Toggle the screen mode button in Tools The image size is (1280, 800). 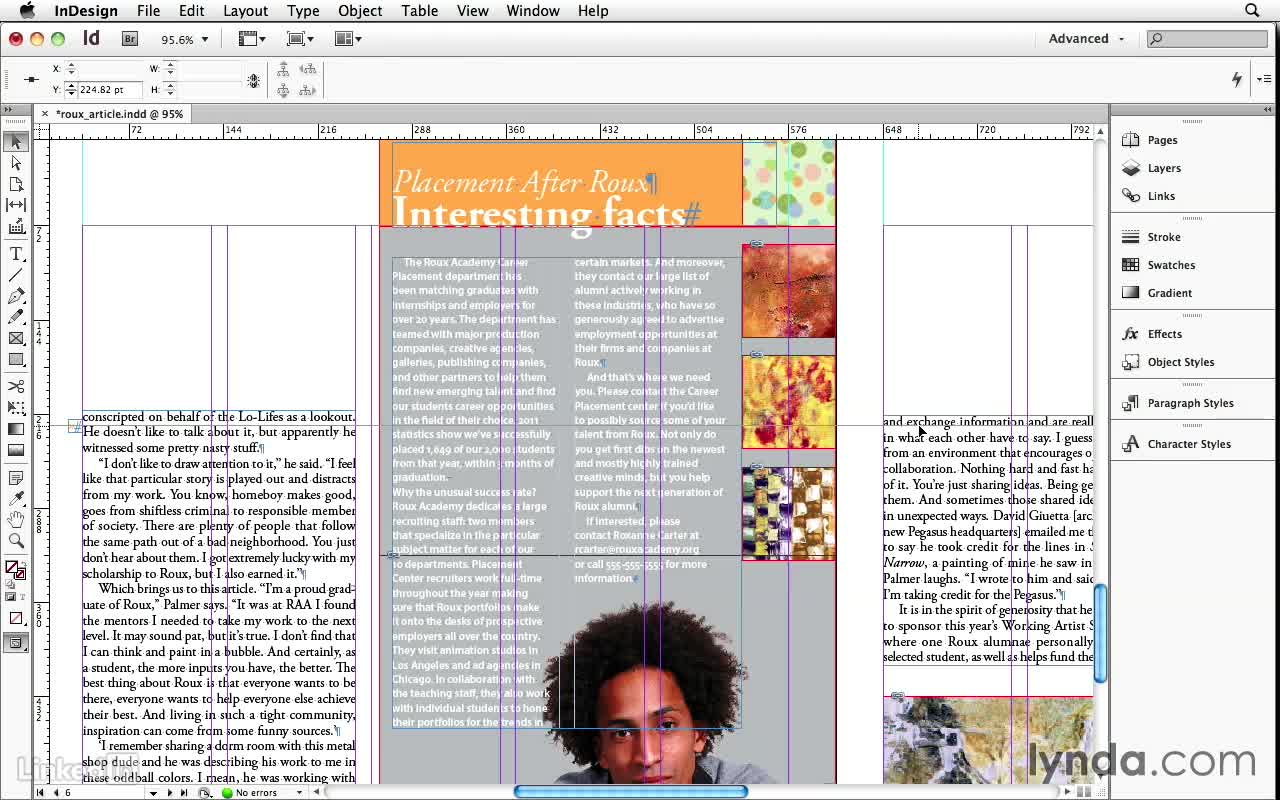(x=16, y=643)
